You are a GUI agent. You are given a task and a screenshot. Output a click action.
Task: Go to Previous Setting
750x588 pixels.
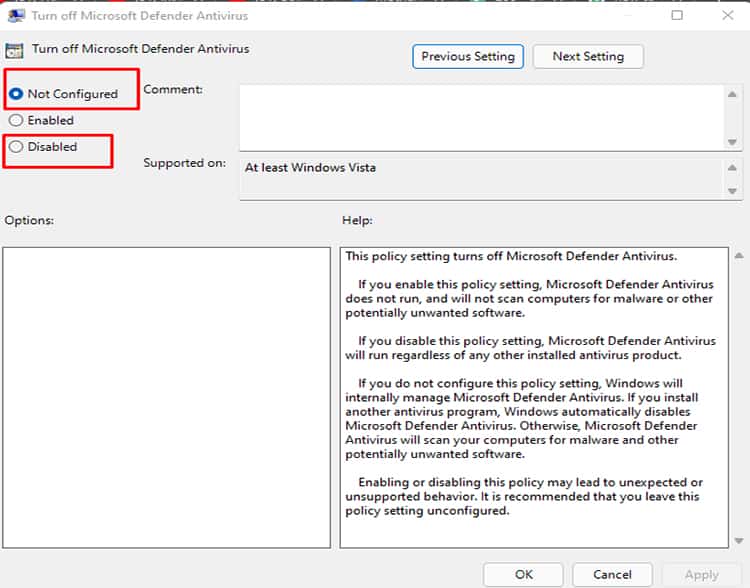coord(468,56)
